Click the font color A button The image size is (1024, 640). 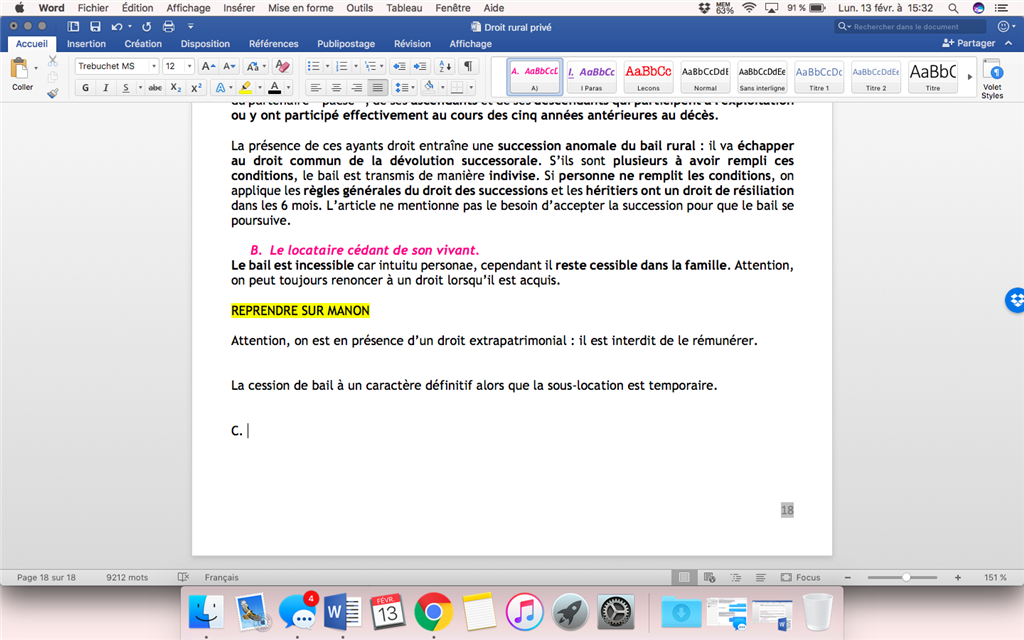(275, 88)
